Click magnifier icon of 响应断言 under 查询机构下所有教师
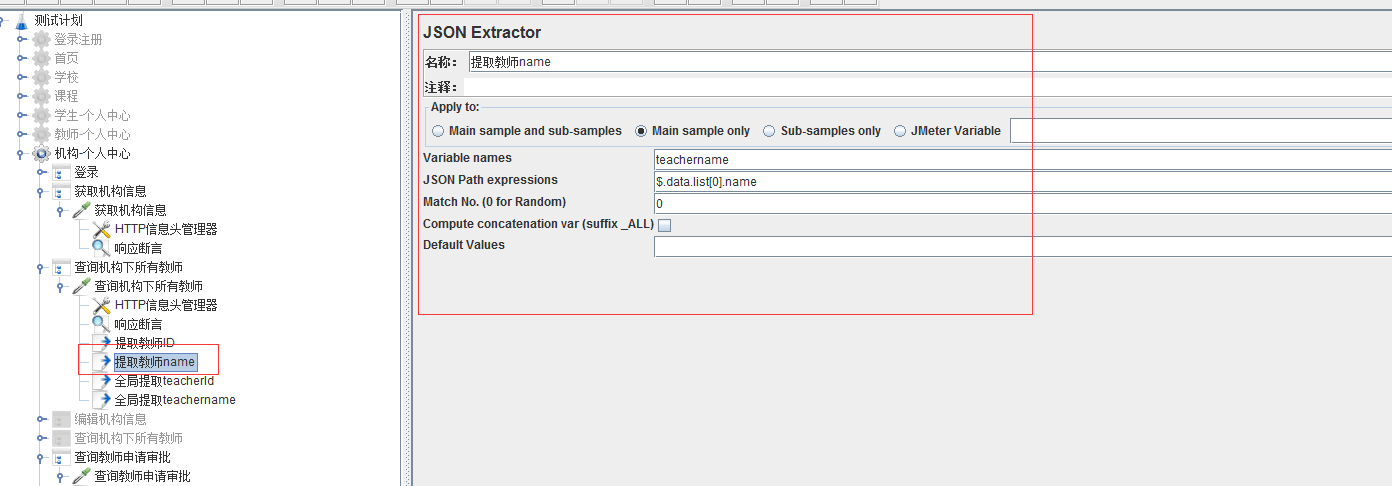The width and height of the screenshot is (1392, 486). (x=101, y=324)
